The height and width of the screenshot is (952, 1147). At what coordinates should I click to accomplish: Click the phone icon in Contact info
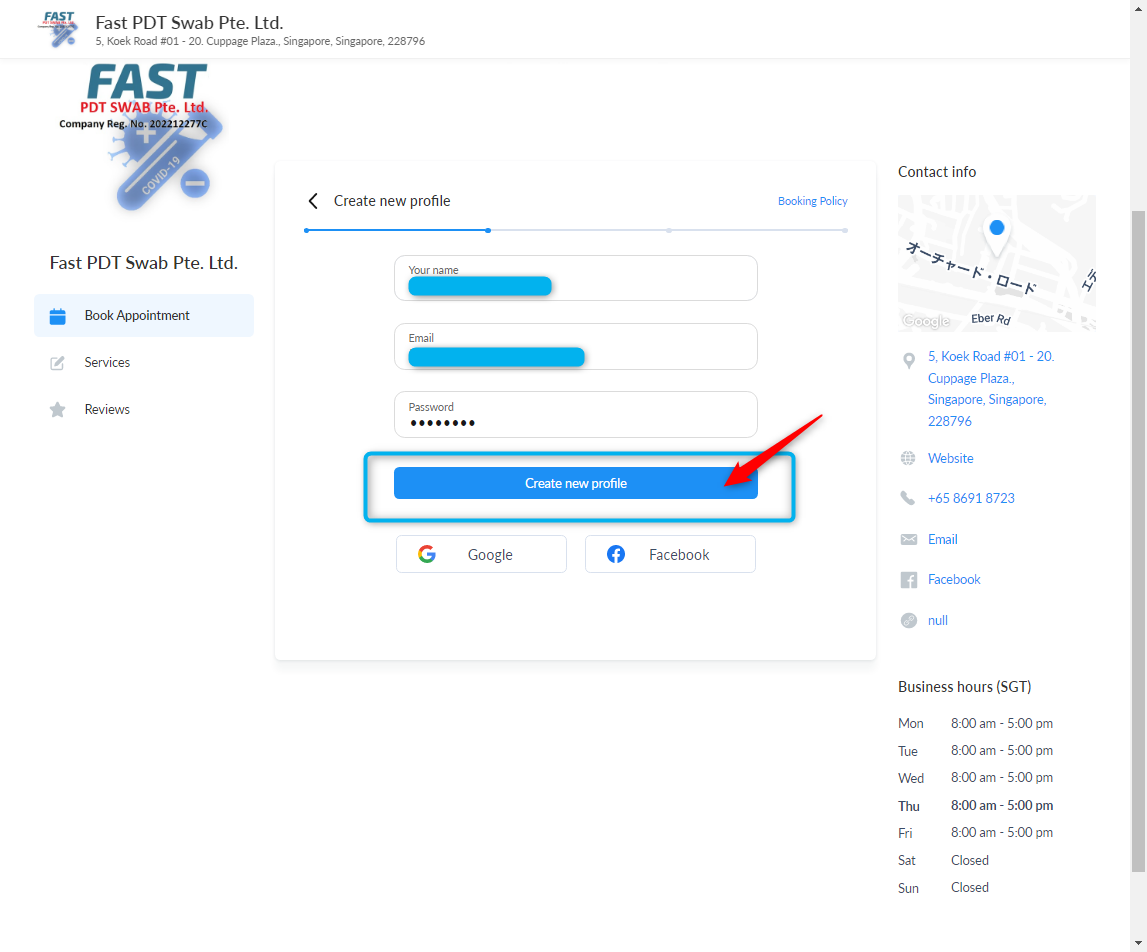pos(908,498)
